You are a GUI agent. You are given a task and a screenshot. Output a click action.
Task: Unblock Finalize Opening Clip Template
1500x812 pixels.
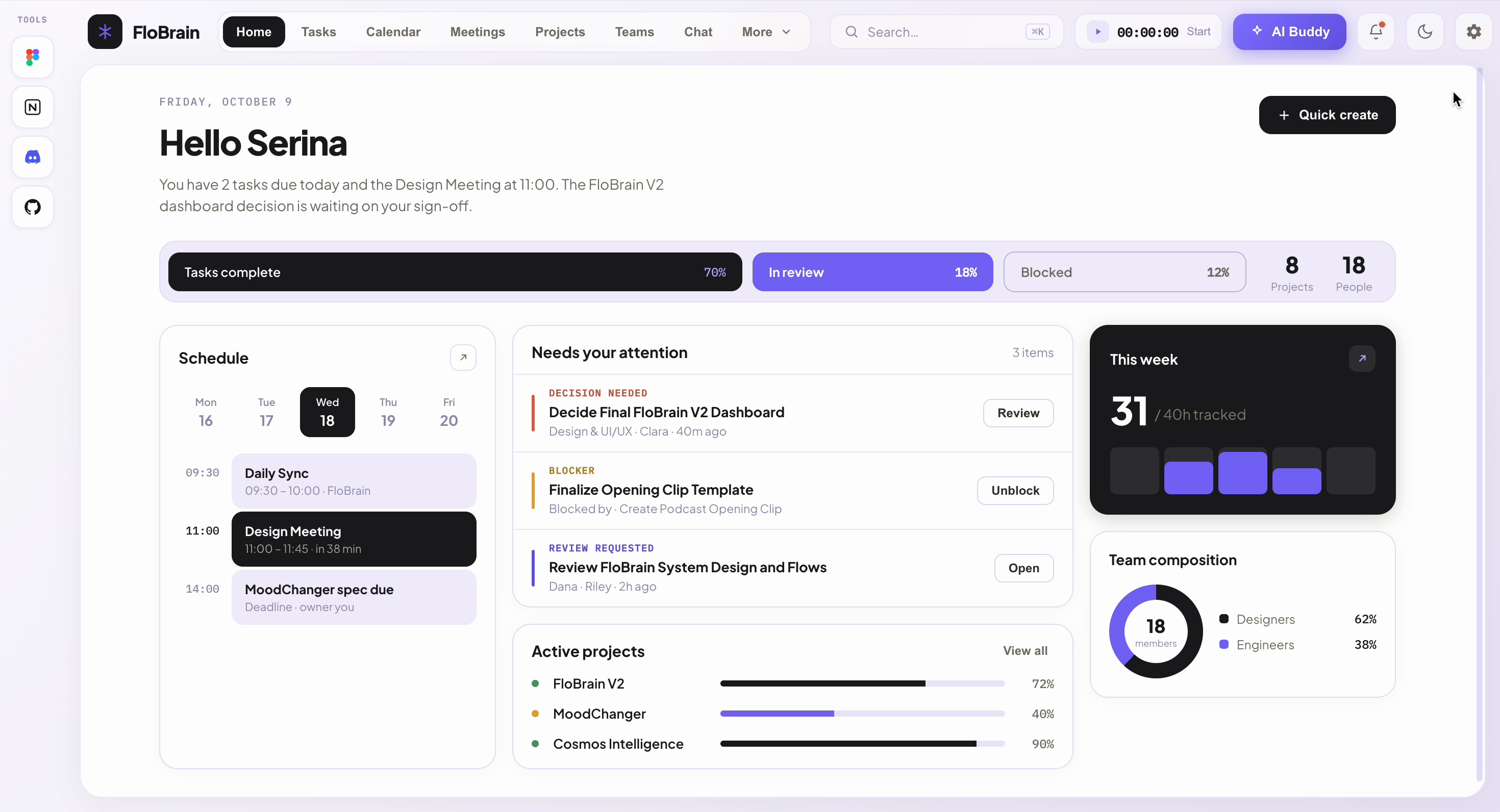click(x=1015, y=490)
